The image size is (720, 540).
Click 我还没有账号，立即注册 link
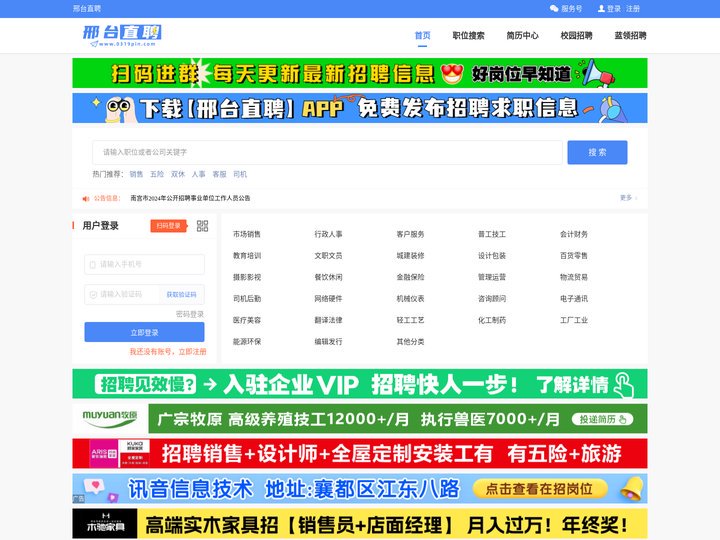point(168,352)
